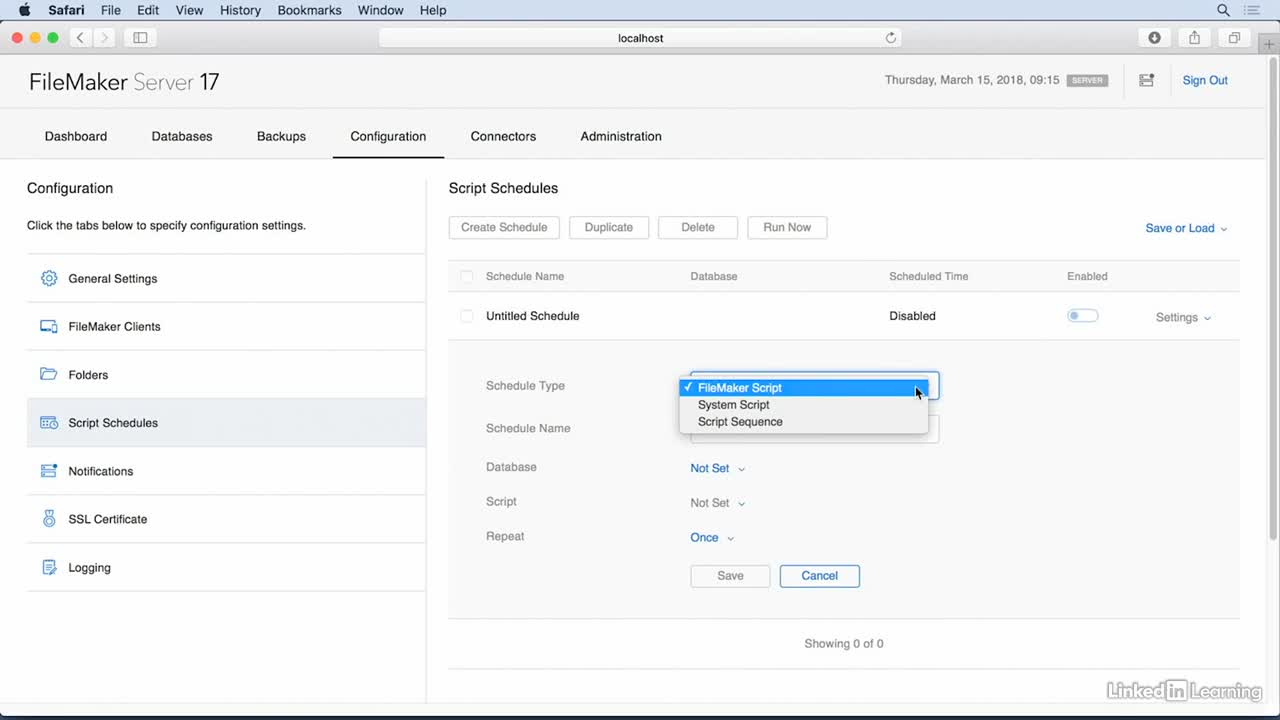Switch to the Databases tab

pyautogui.click(x=182, y=136)
